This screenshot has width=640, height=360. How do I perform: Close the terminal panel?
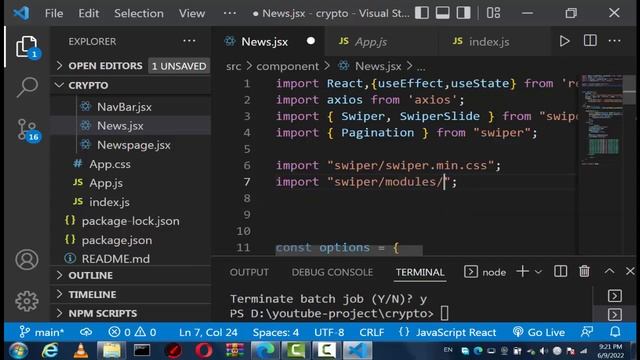tap(630, 271)
